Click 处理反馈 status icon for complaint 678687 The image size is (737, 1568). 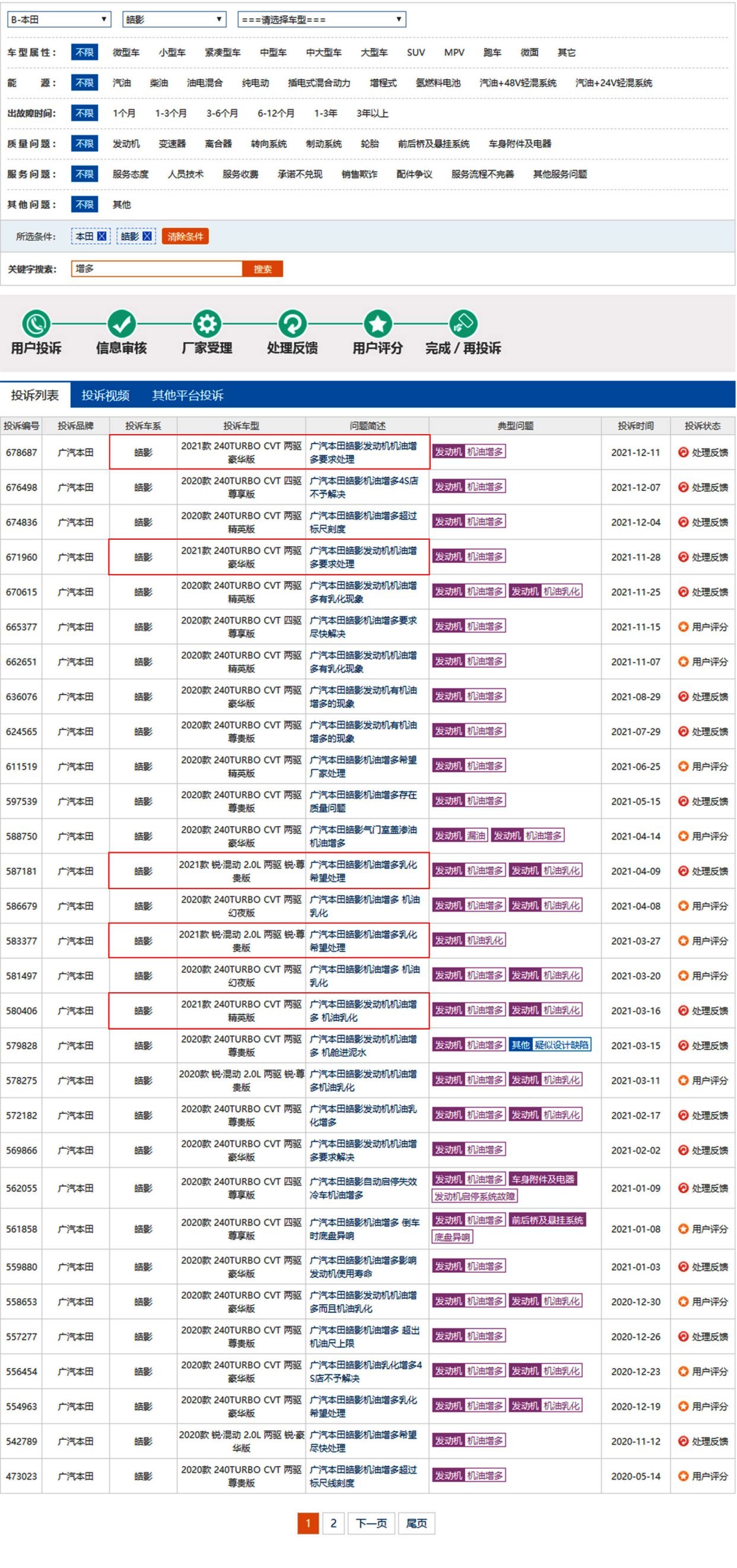683,452
